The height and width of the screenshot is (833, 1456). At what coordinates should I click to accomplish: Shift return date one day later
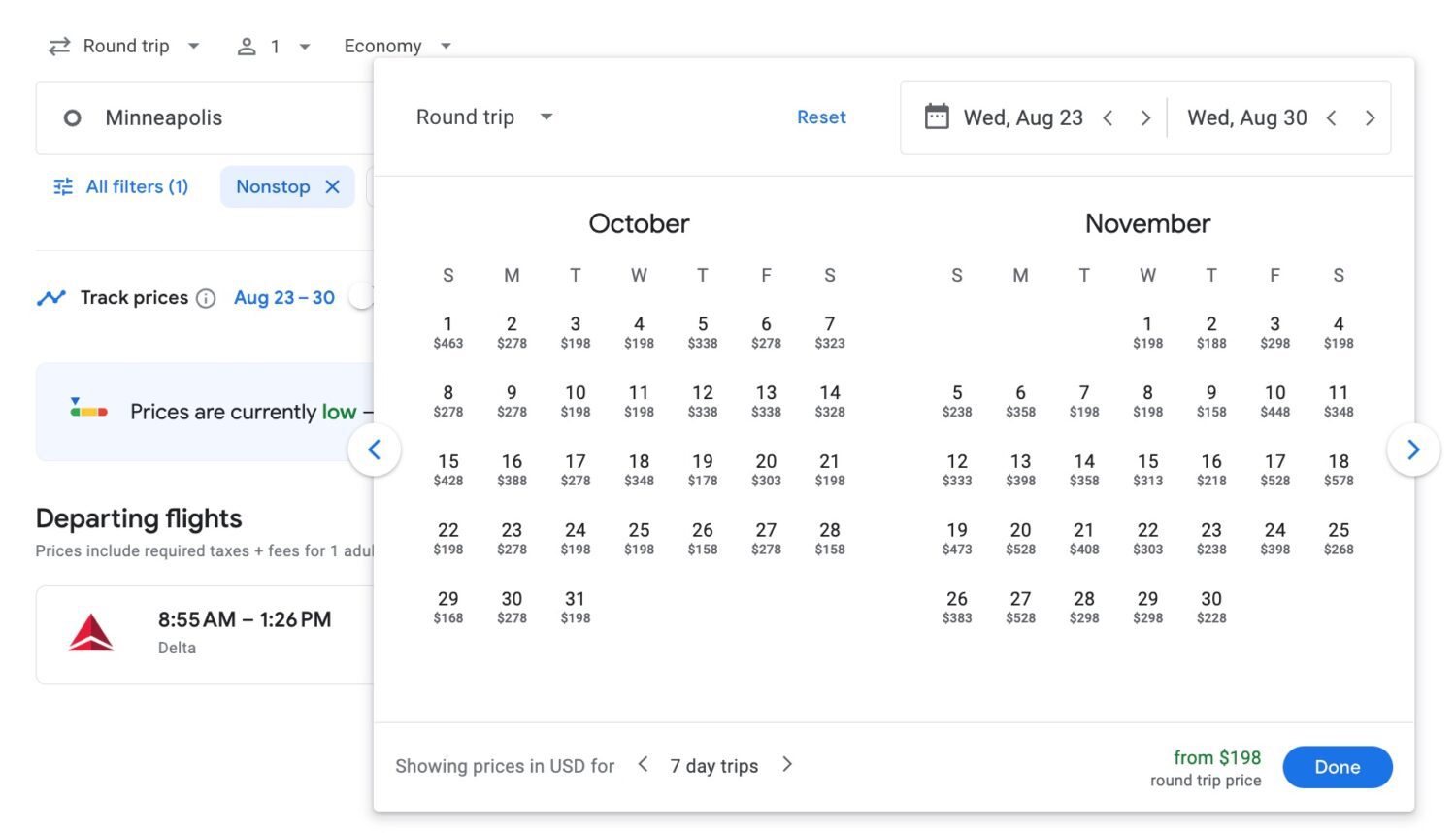point(1370,117)
